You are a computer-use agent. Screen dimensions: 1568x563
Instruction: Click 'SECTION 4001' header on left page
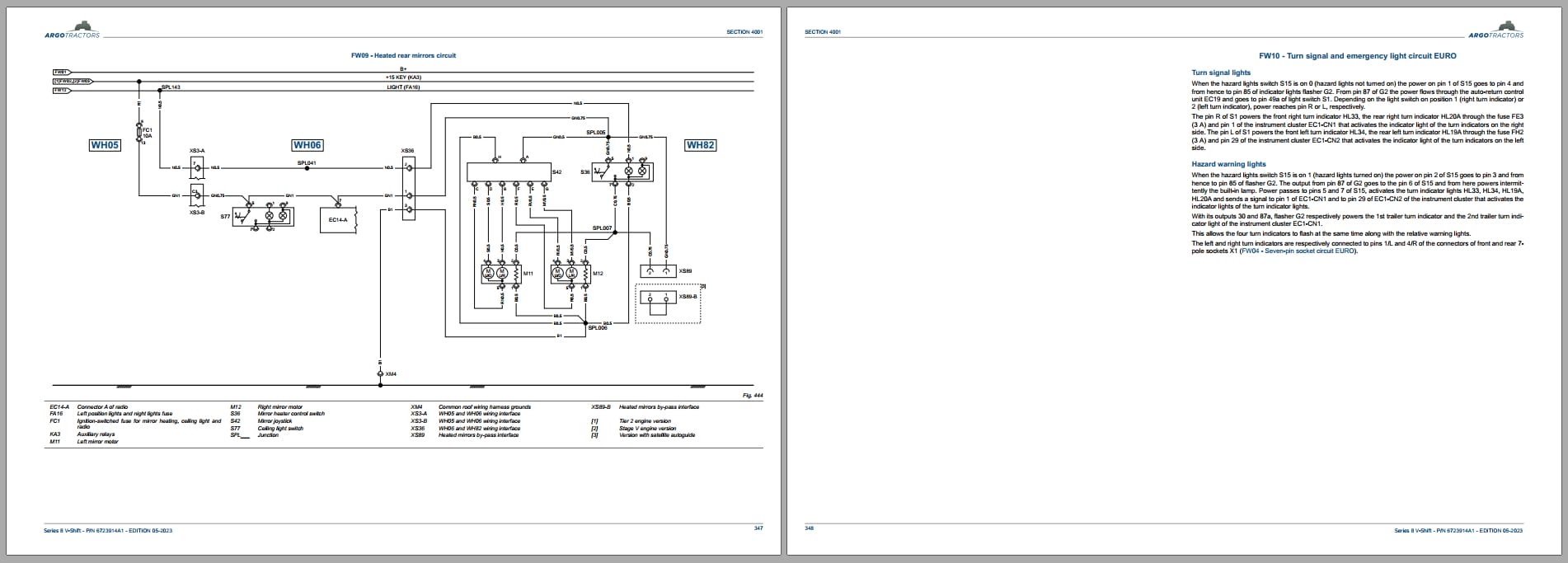(x=744, y=32)
